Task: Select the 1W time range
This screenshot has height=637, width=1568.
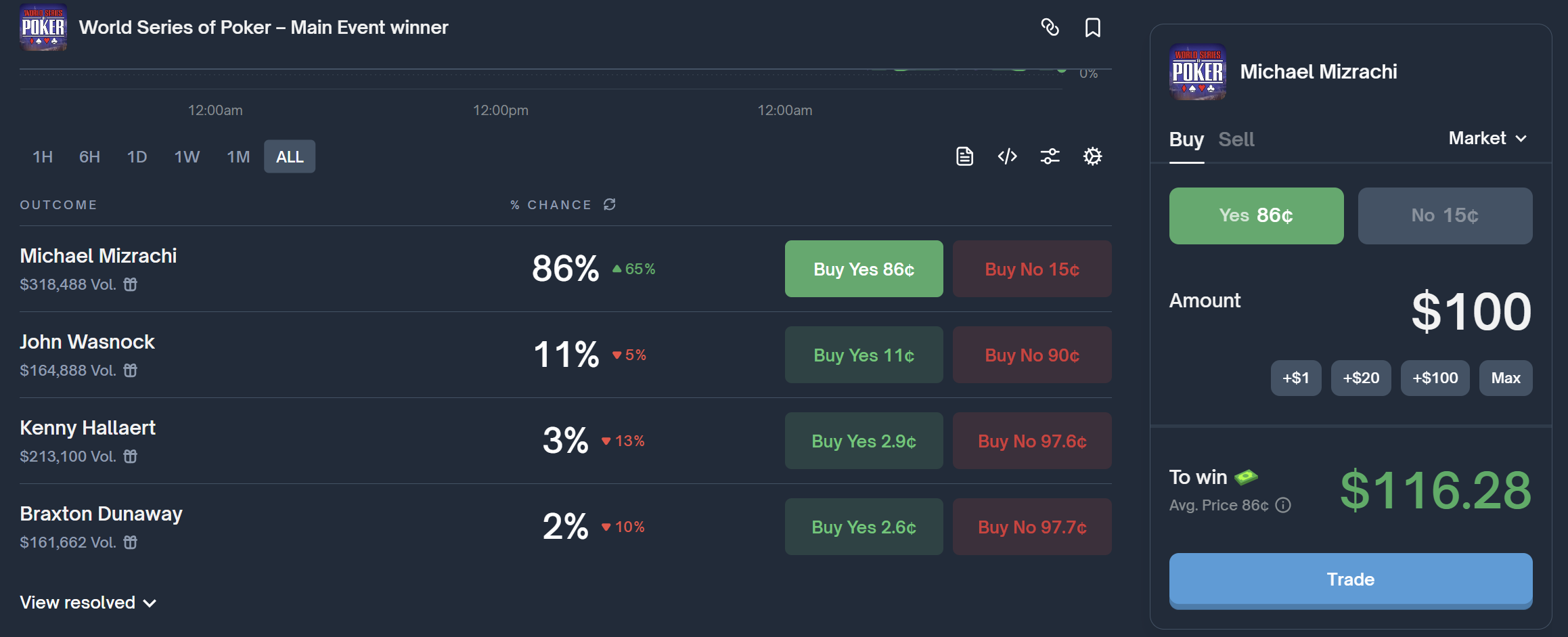Action: point(187,157)
